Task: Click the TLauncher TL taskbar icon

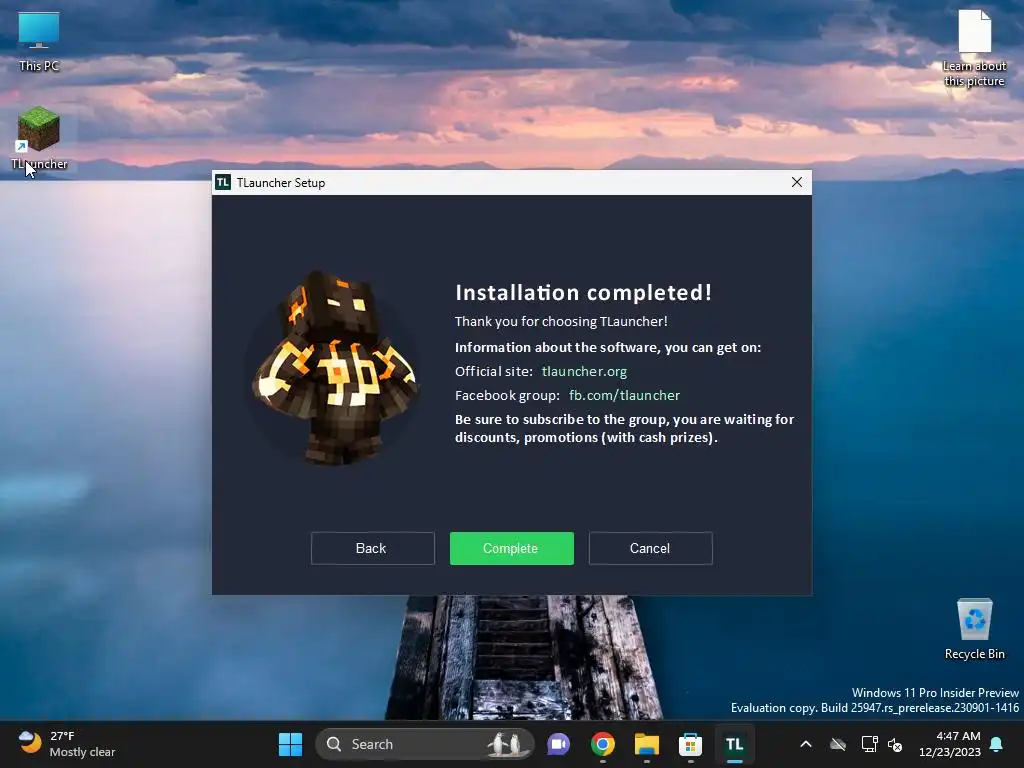Action: [x=735, y=744]
